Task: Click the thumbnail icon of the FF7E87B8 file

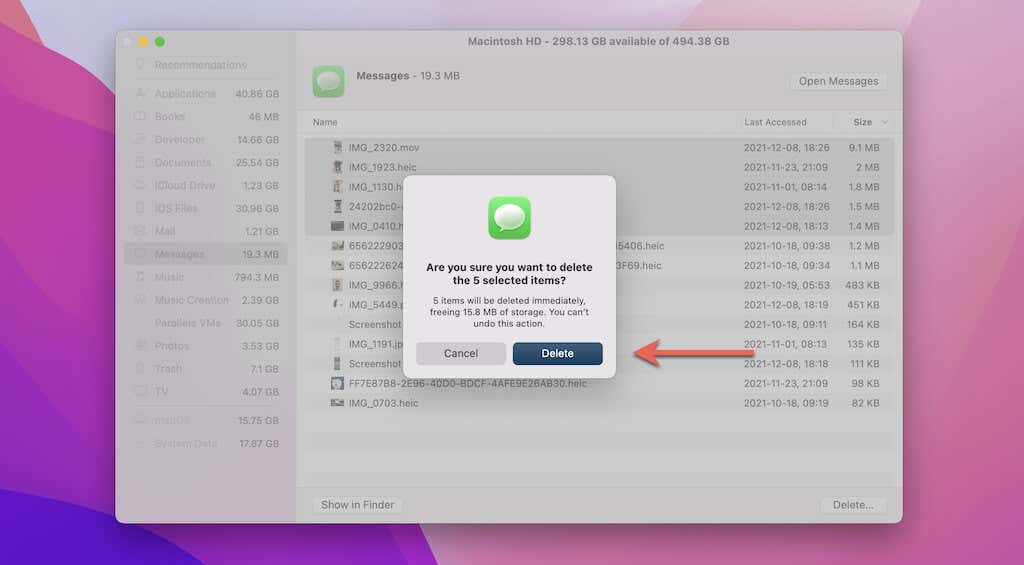Action: point(337,383)
